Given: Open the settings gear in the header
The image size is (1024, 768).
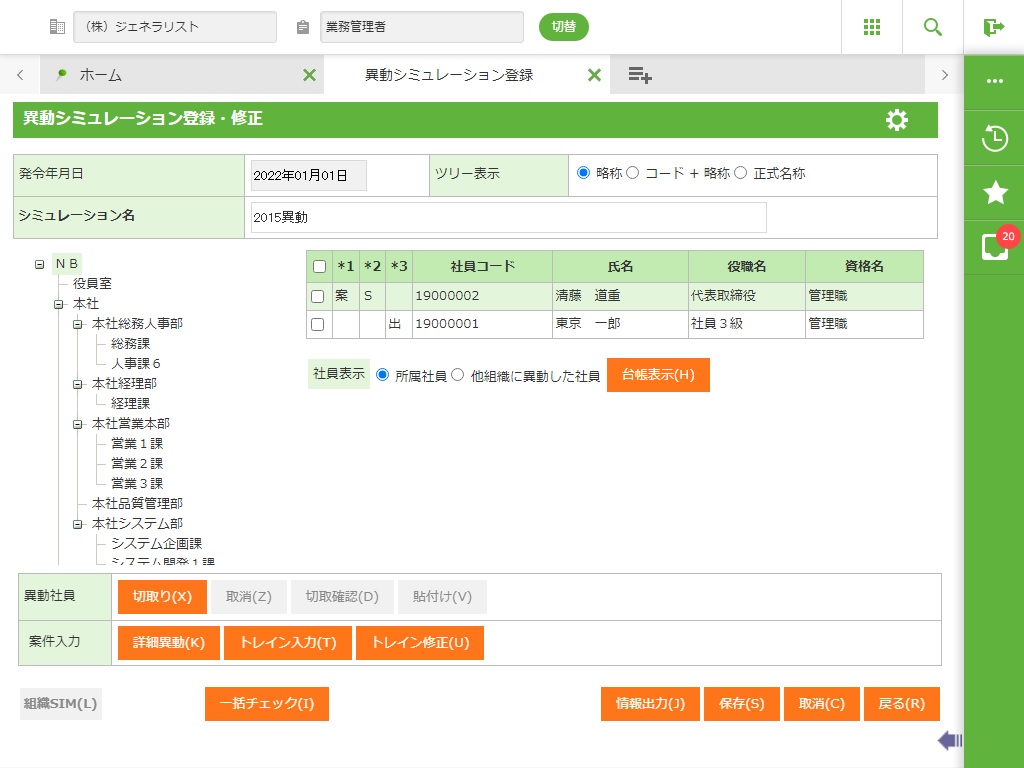Looking at the screenshot, I should [x=897, y=120].
